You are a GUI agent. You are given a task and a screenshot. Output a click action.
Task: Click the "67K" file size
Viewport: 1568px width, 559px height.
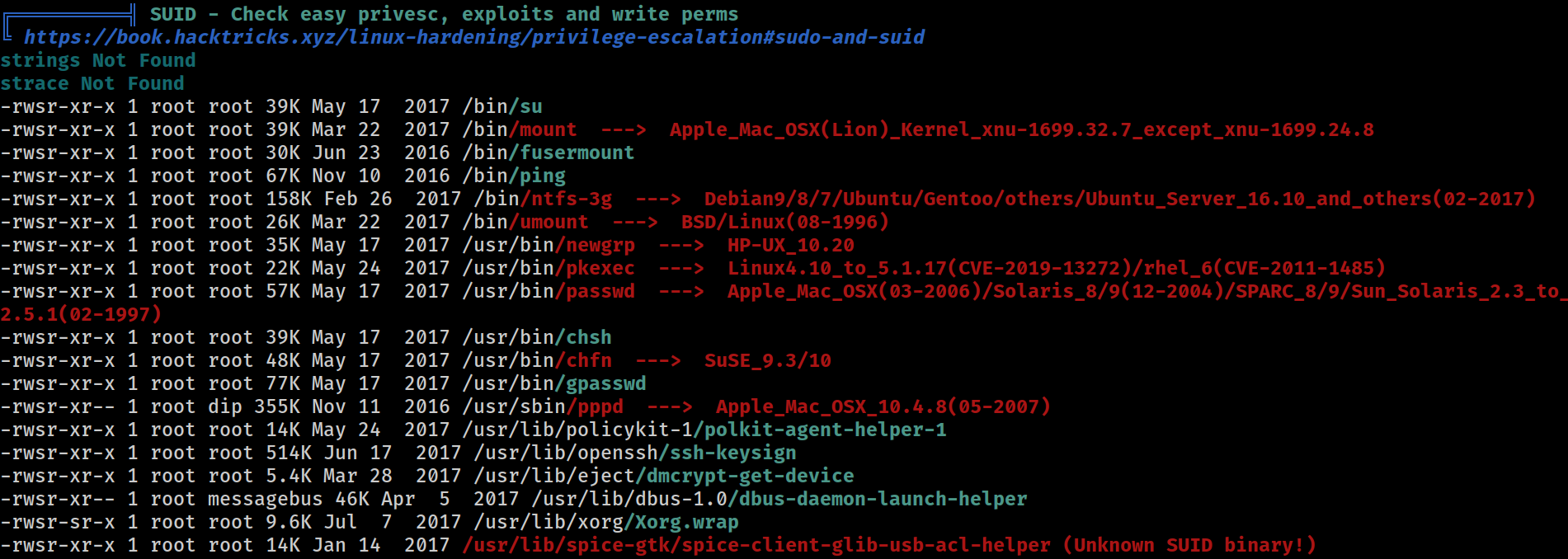point(283,176)
